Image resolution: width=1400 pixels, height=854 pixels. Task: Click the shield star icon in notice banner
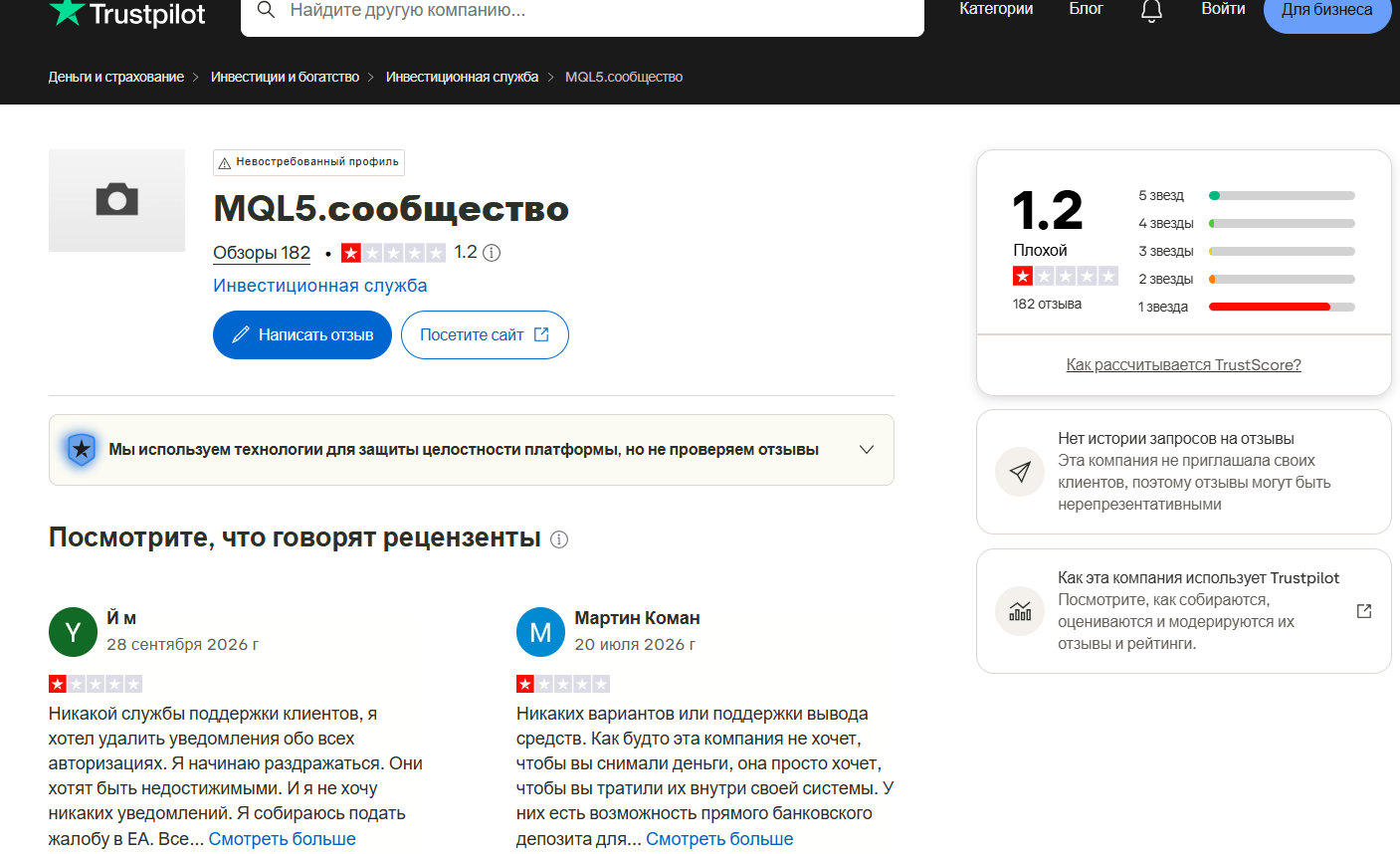82,450
